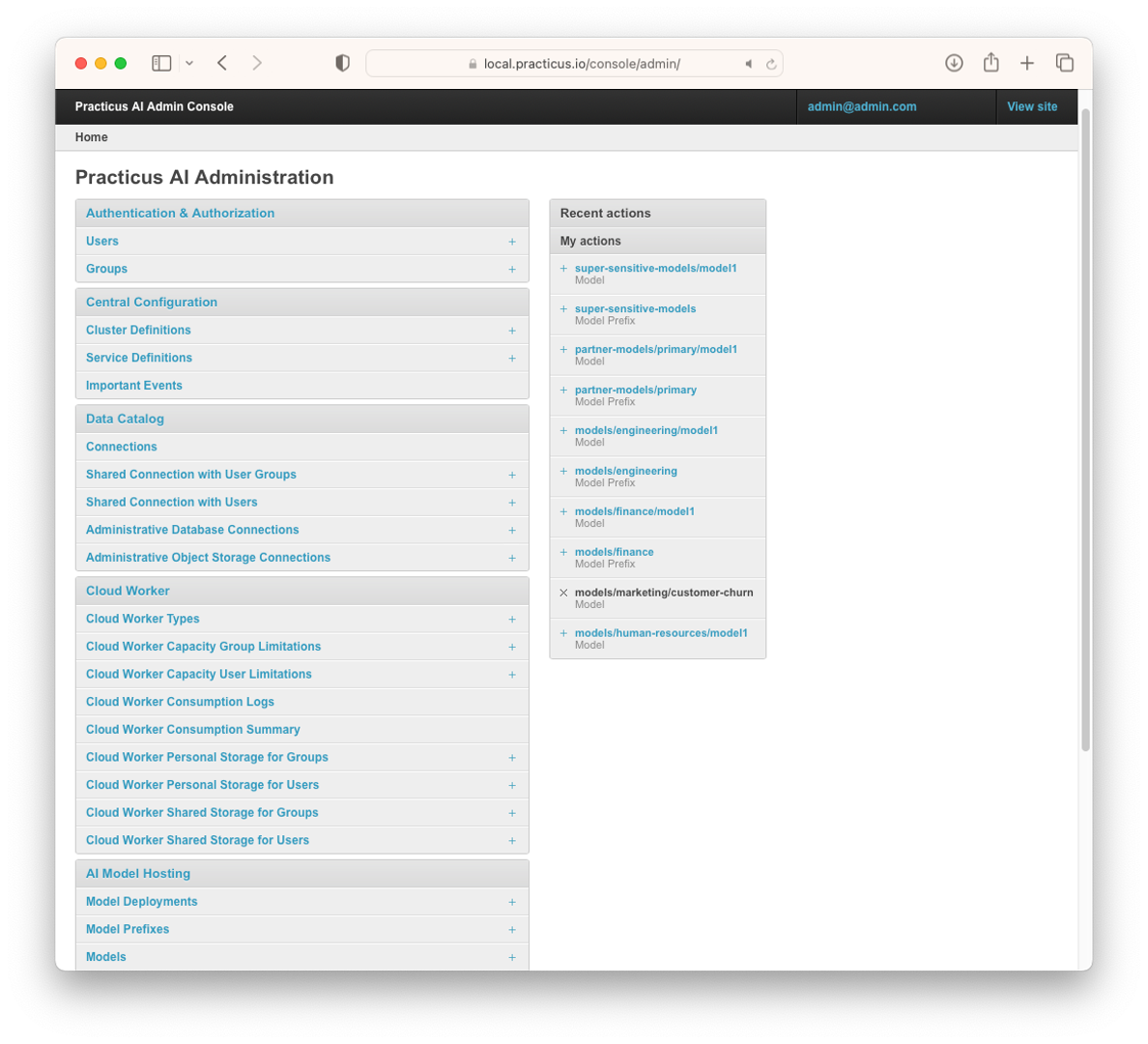This screenshot has width=1148, height=1044.
Task: Click the plus icon beside Groups
Action: 512,270
